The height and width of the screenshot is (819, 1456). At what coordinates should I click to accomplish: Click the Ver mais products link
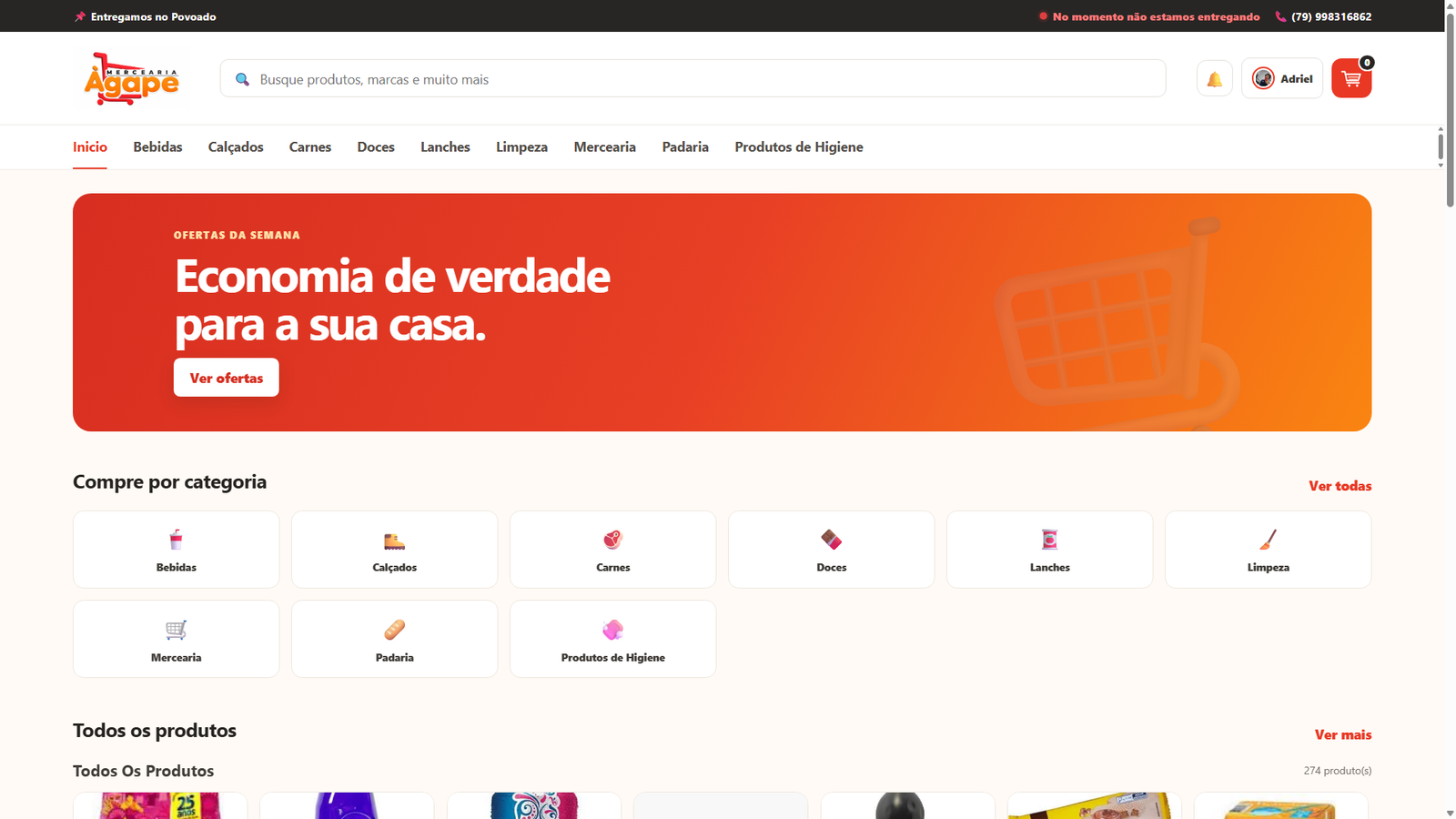pyautogui.click(x=1343, y=734)
